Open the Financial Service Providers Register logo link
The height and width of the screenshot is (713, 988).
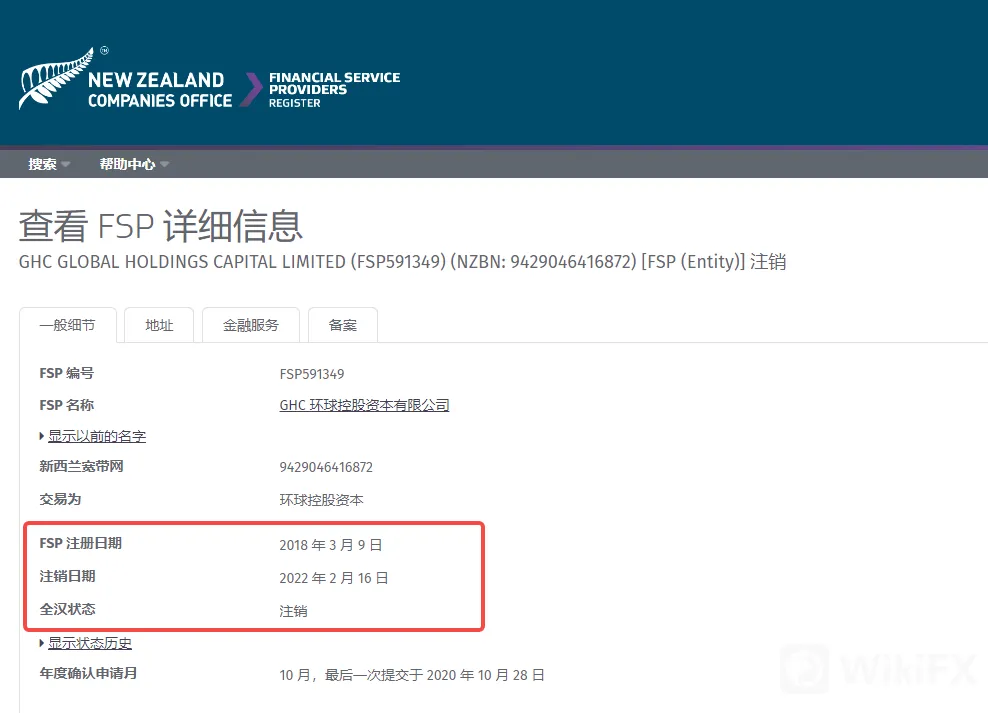[x=334, y=89]
